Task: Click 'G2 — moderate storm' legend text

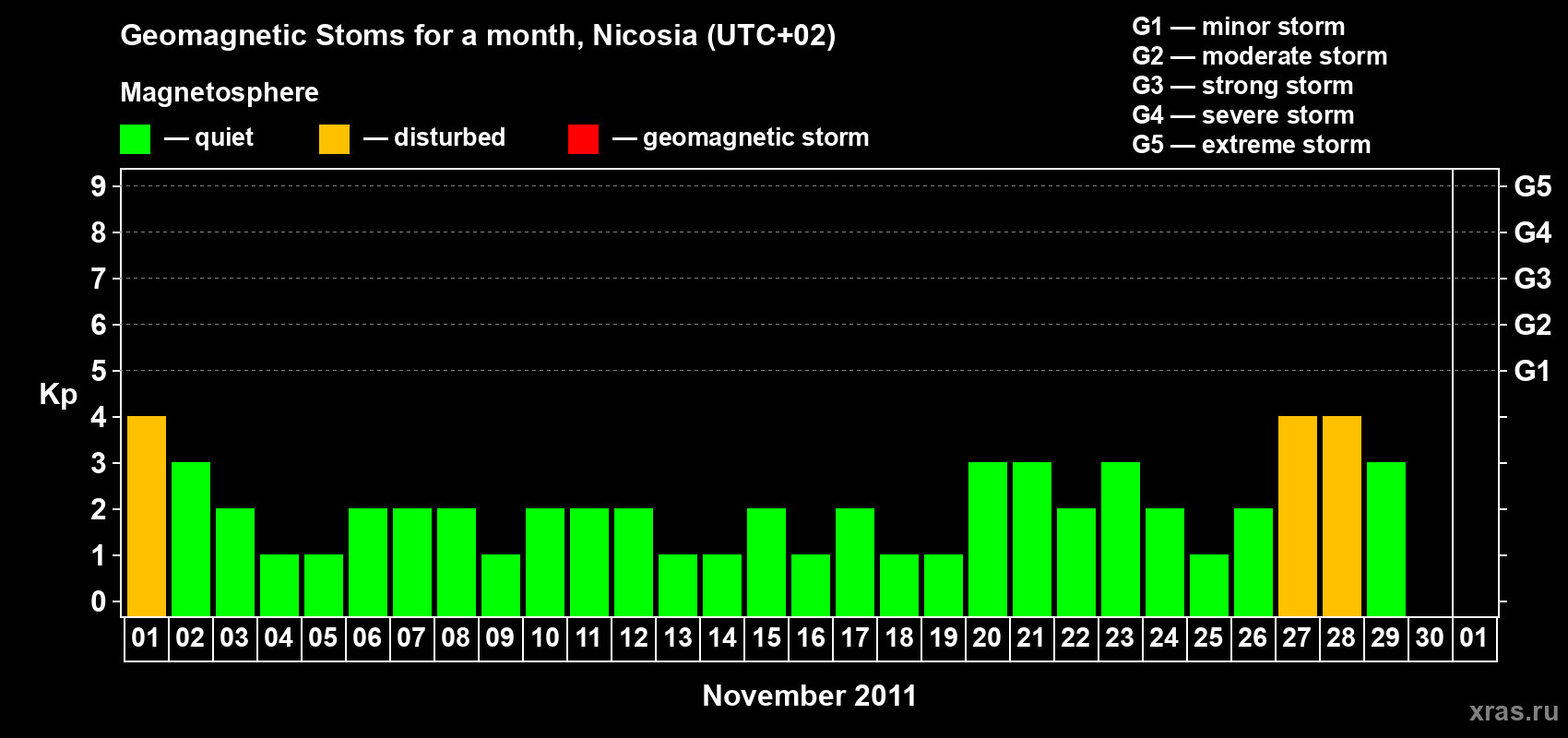Action: click(1260, 56)
